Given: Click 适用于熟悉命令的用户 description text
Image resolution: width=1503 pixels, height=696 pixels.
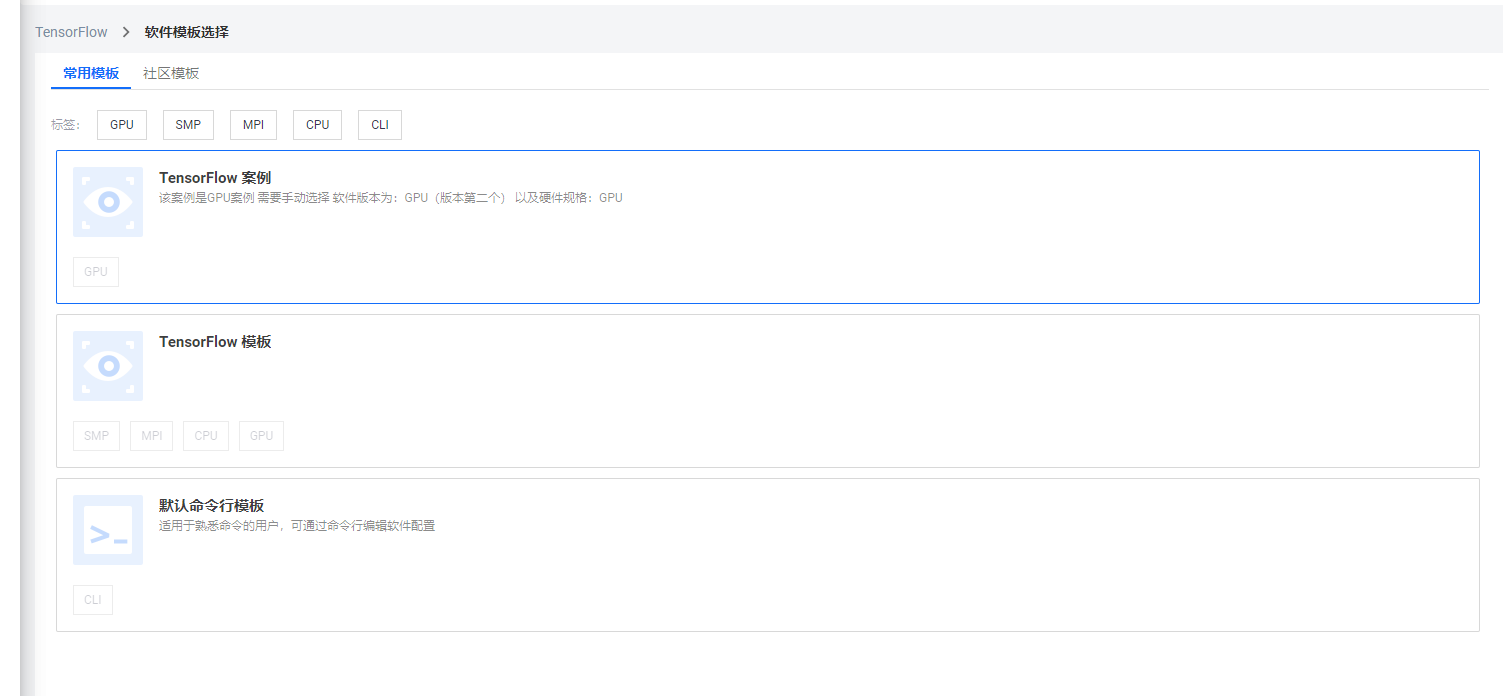Looking at the screenshot, I should point(297,526).
